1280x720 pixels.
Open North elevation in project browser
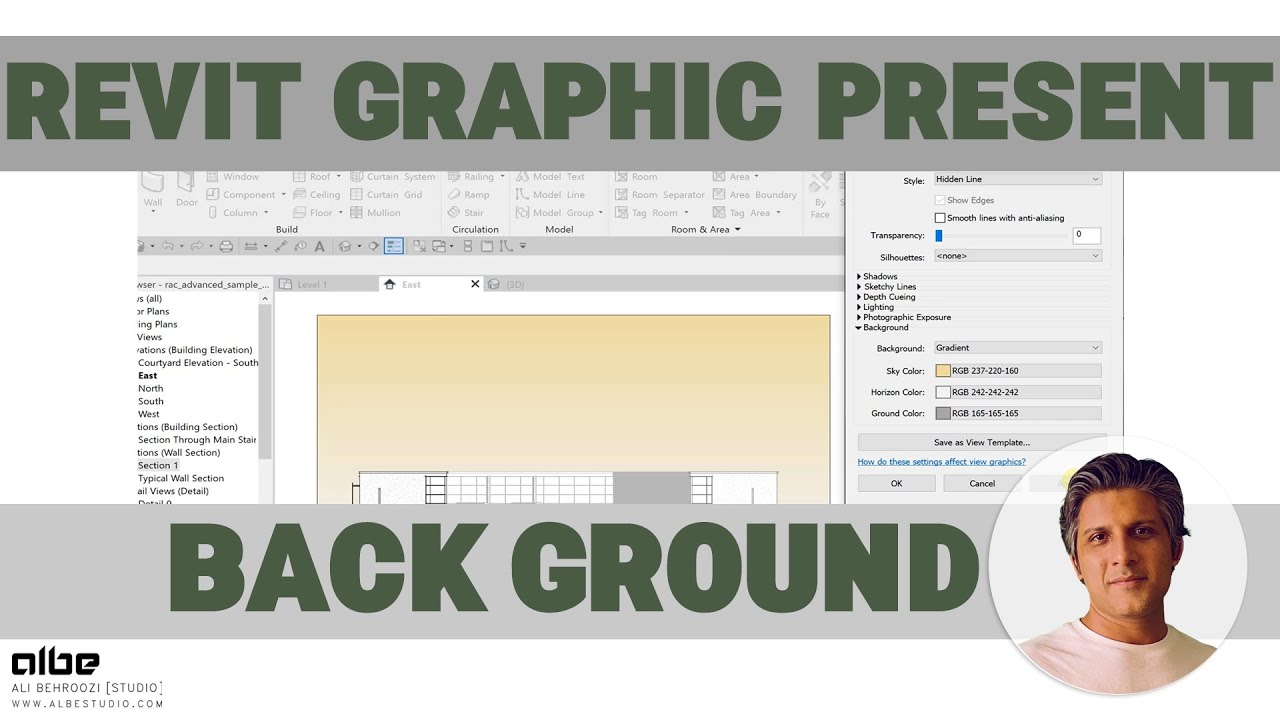point(151,388)
